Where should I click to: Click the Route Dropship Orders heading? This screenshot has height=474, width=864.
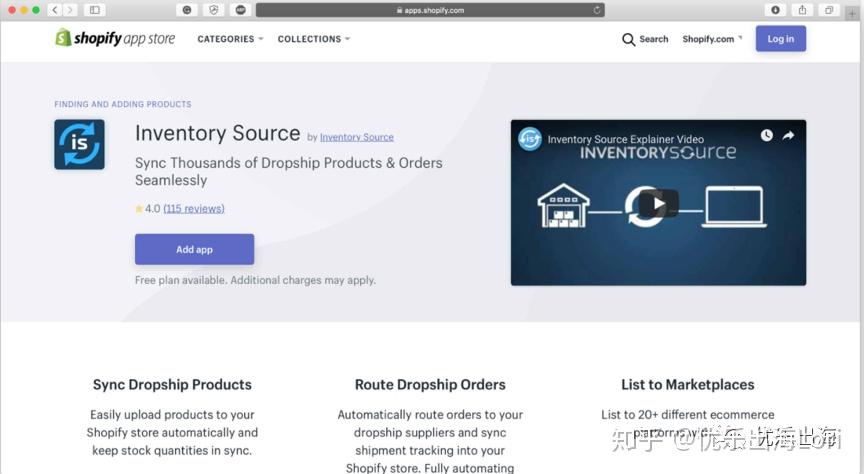point(430,385)
